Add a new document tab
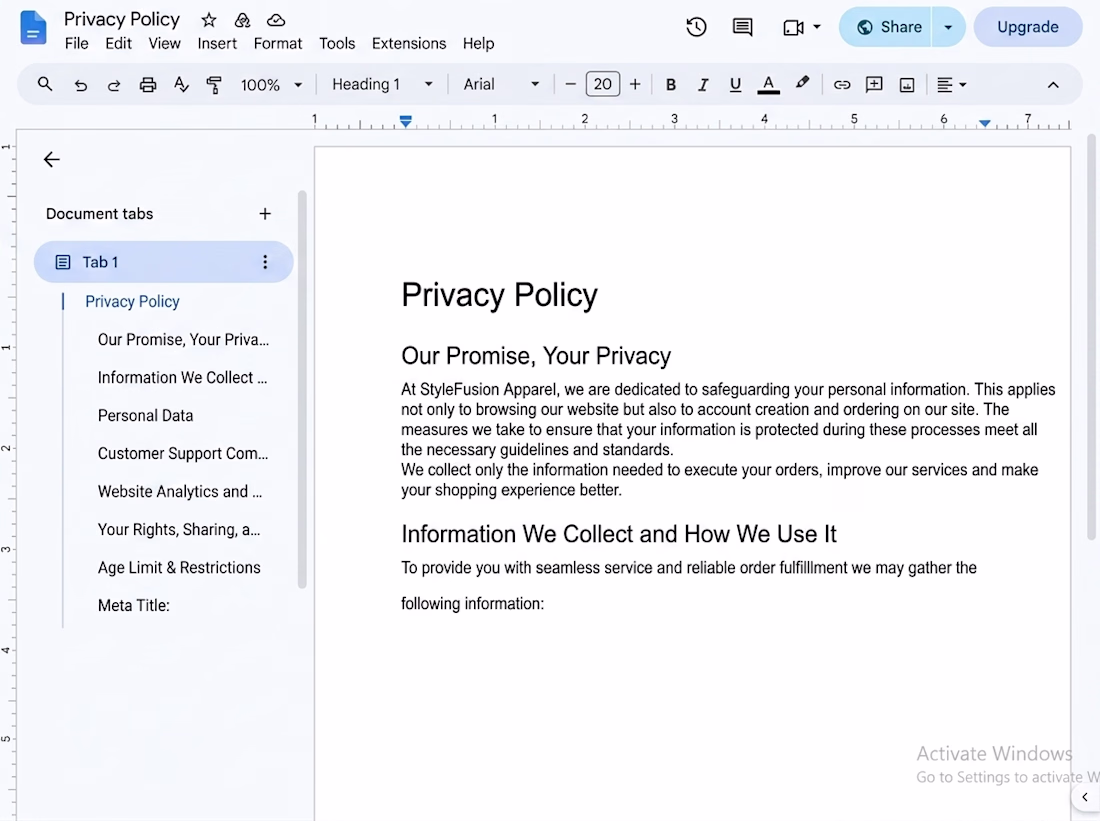Viewport: 1100px width, 821px height. point(265,214)
